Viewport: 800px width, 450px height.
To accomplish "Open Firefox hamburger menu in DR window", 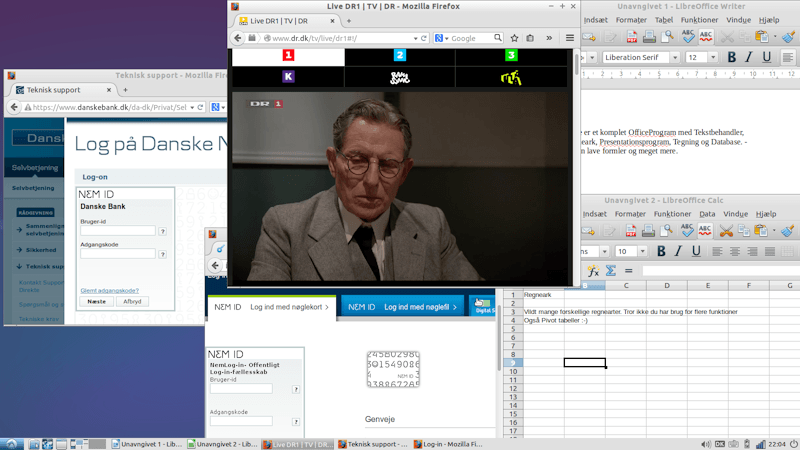I will tap(570, 38).
